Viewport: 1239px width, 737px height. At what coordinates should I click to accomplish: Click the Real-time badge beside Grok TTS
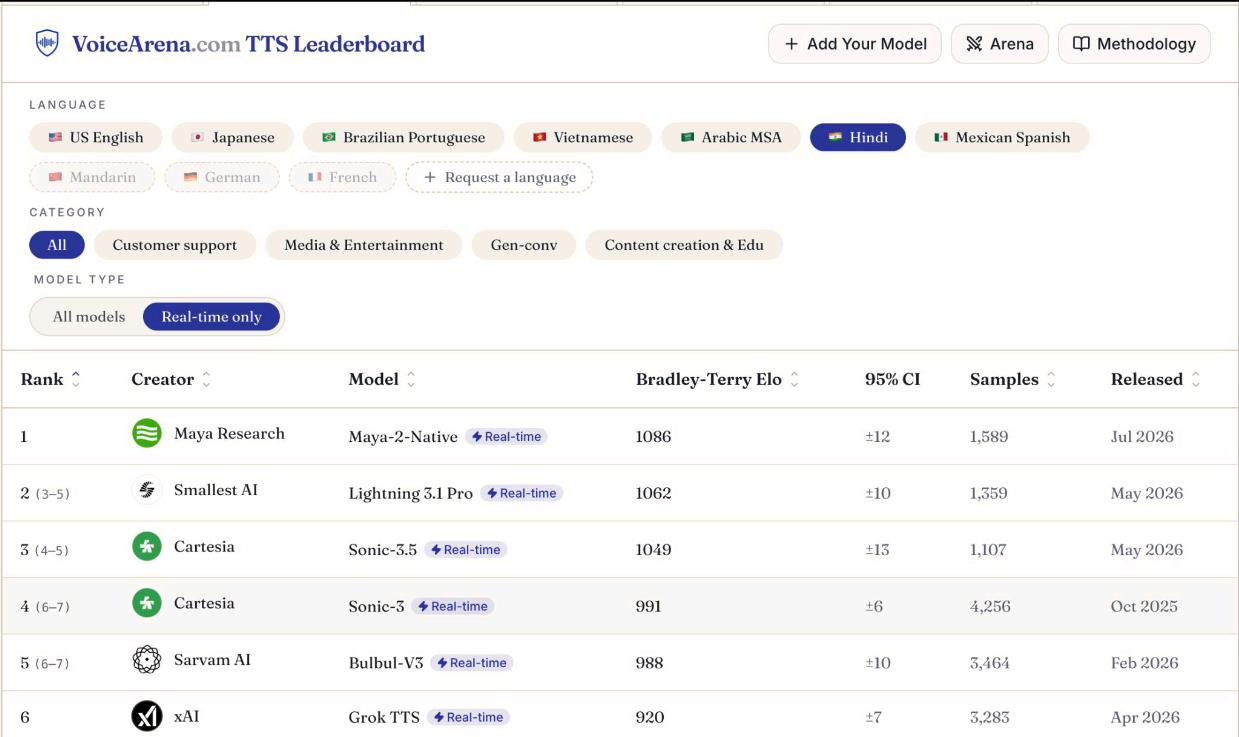pyautogui.click(x=468, y=717)
